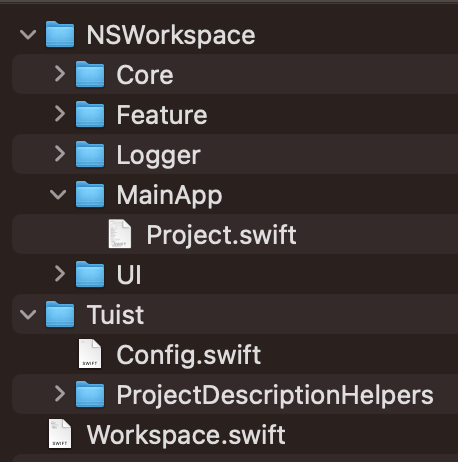Click the Logger folder icon
Image resolution: width=458 pixels, height=462 pixels.
(90, 154)
